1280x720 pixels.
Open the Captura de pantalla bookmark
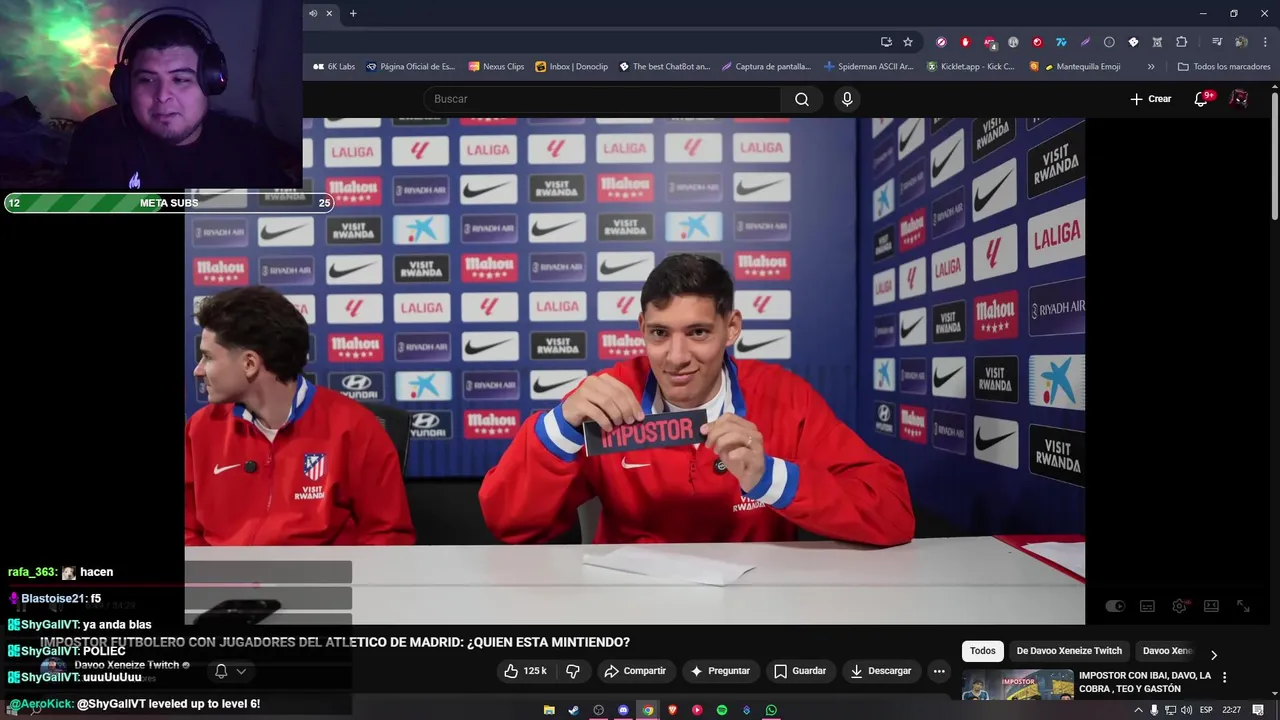766,67
